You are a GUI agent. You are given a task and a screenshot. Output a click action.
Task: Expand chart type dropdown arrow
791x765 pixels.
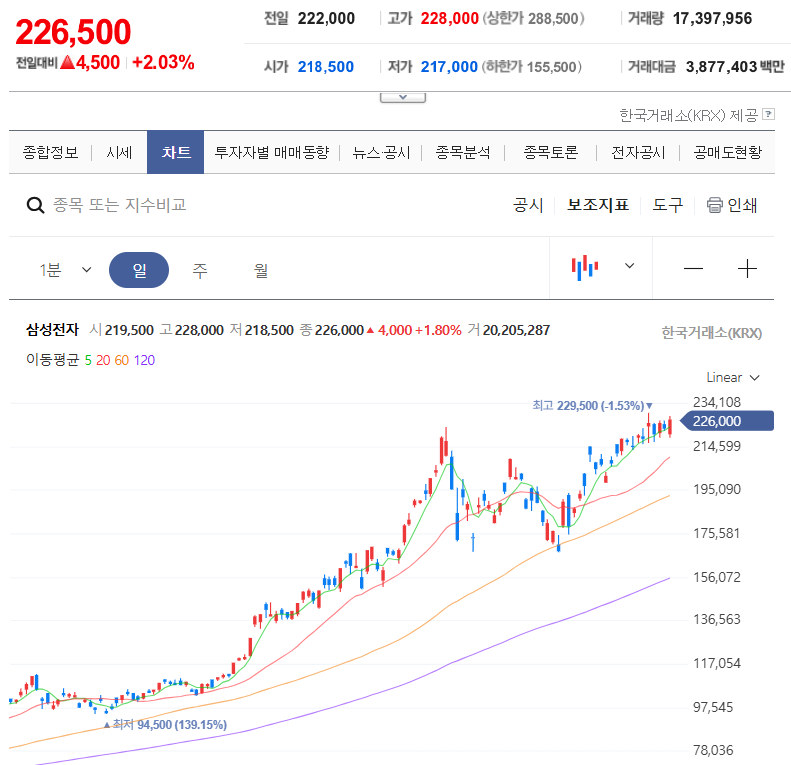coord(629,265)
